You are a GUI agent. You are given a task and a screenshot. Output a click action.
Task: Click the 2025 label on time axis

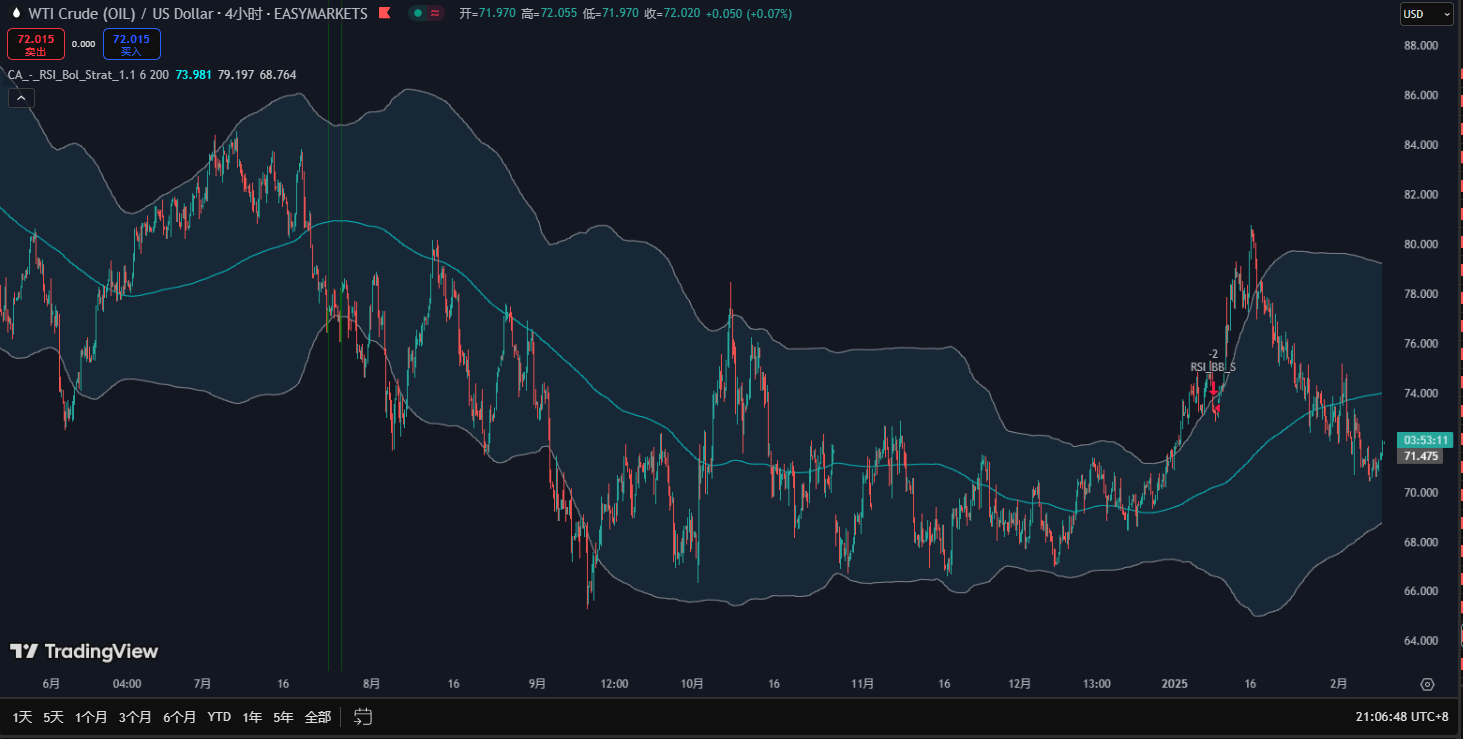coord(1174,684)
